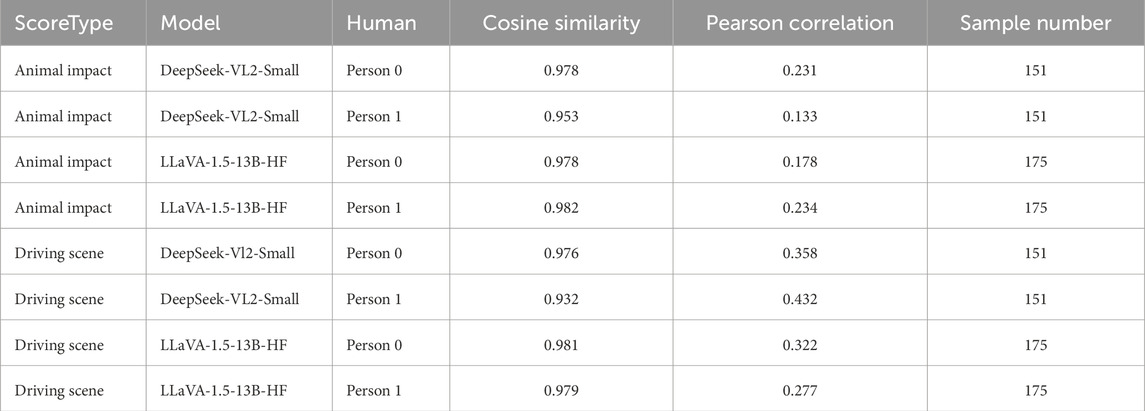This screenshot has width=1145, height=411.
Task: Click the cosine similarity value 0.981
Action: pyautogui.click(x=560, y=345)
